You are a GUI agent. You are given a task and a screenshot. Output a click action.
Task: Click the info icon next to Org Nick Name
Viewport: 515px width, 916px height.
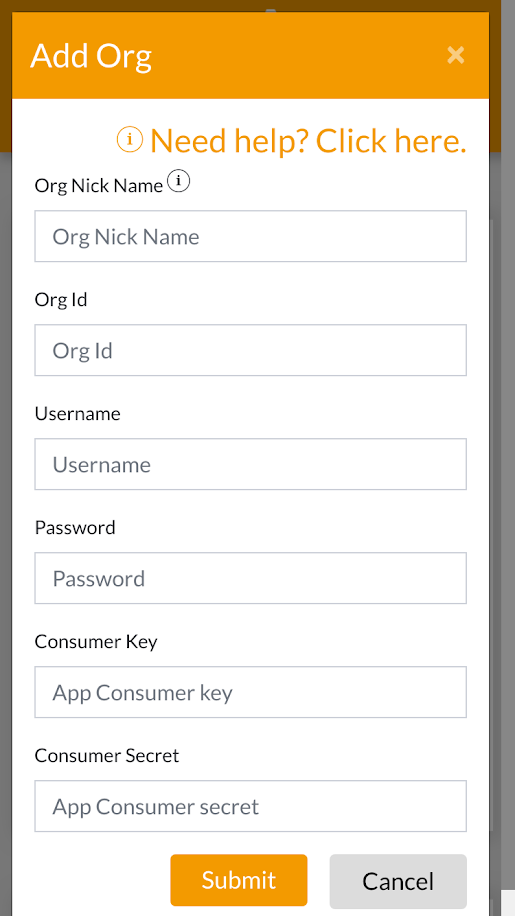pyautogui.click(x=179, y=182)
